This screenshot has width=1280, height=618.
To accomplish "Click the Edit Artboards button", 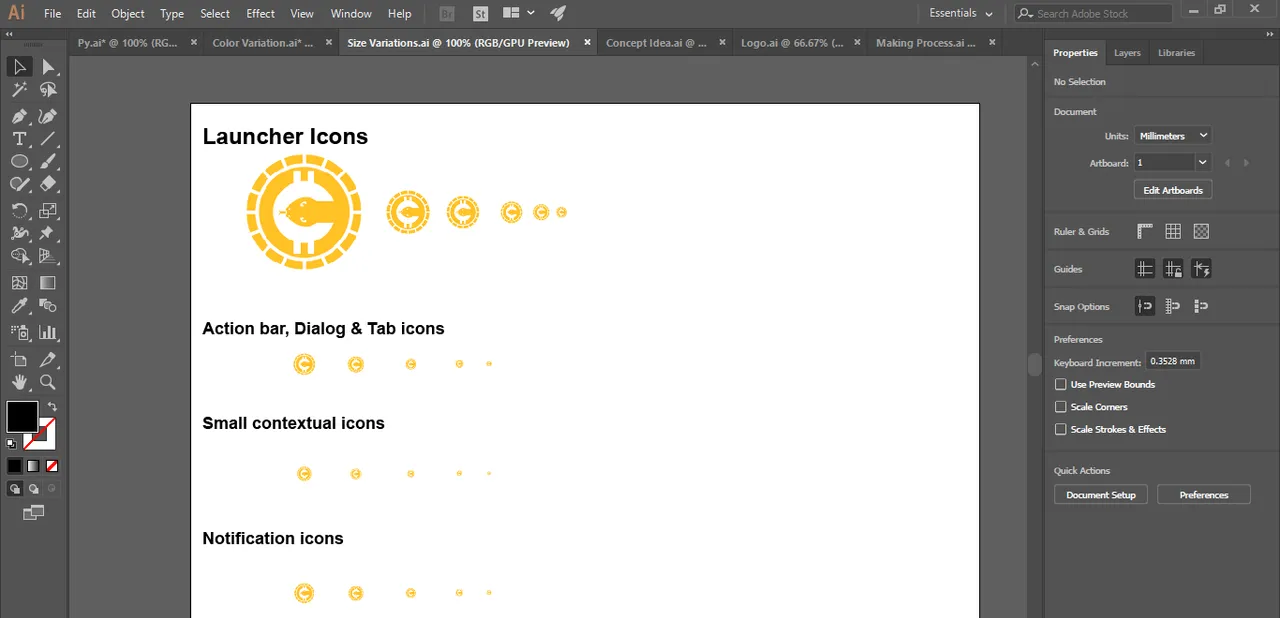I will click(1173, 190).
